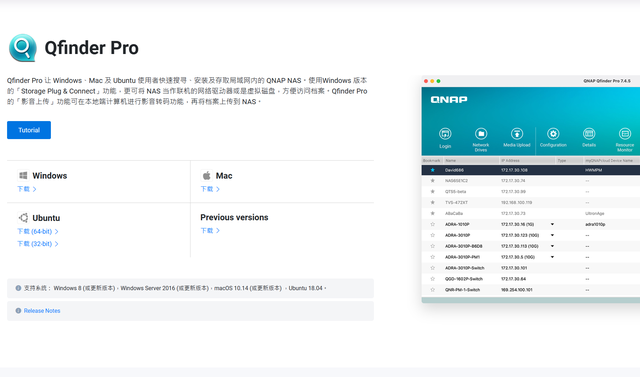Download the Ubuntu 32-bit version

click(x=38, y=244)
